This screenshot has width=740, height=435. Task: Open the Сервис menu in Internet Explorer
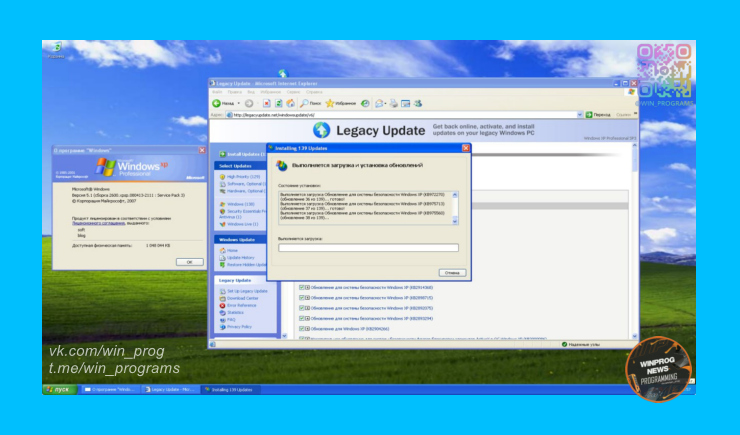[x=293, y=92]
